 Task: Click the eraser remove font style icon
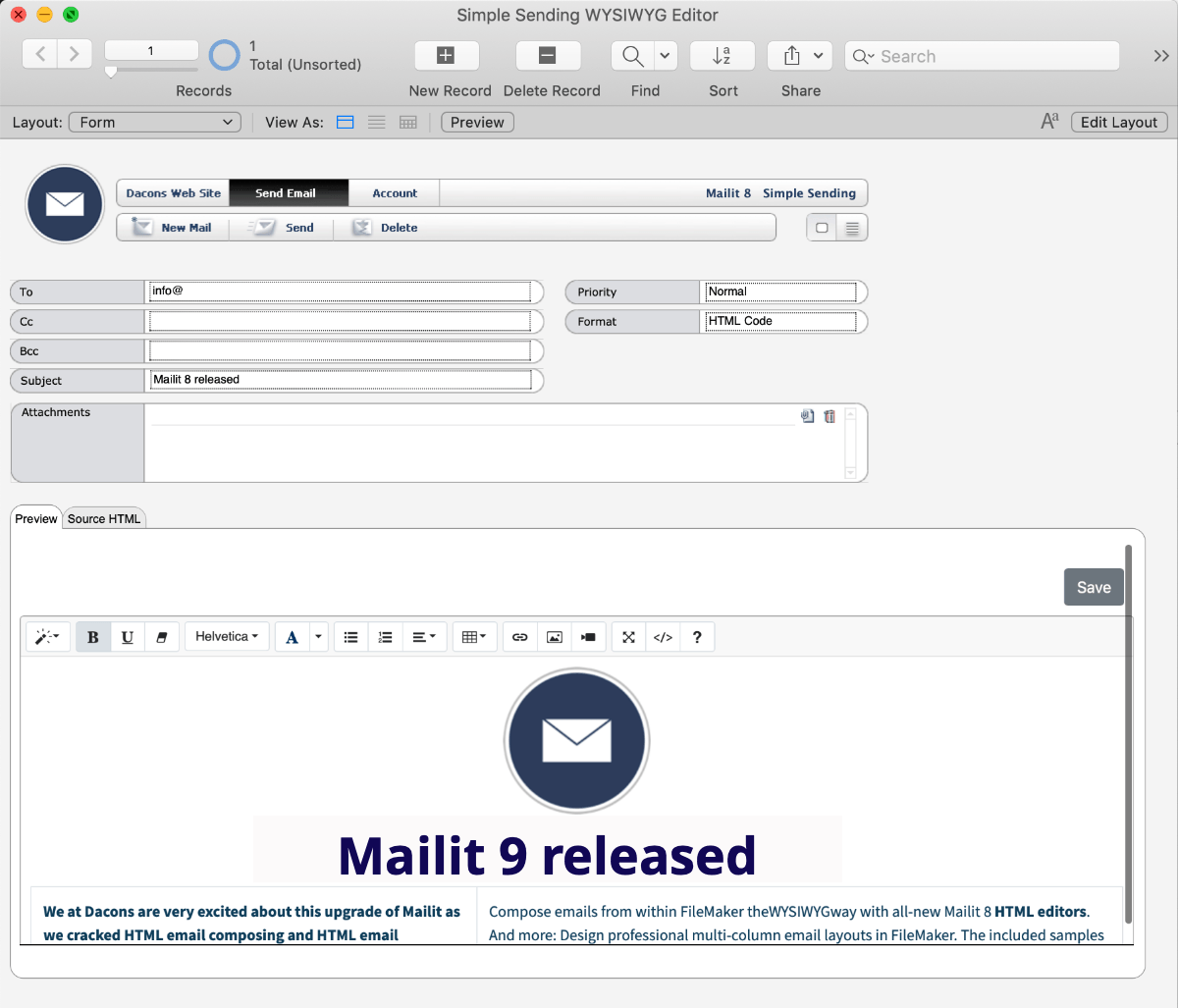pos(161,637)
